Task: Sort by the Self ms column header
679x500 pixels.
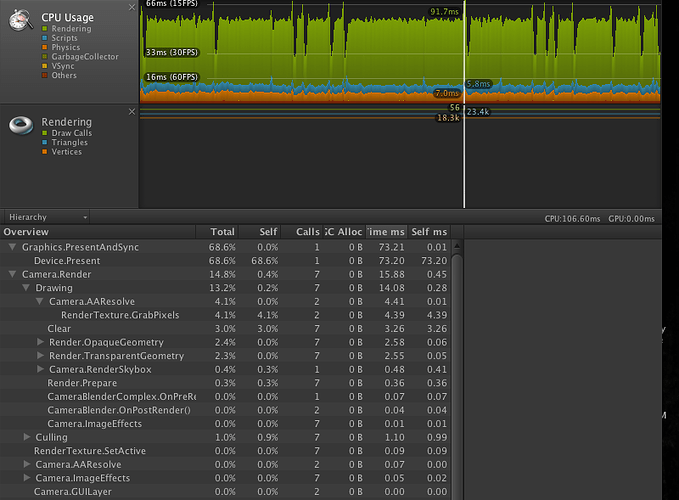Action: (x=429, y=232)
